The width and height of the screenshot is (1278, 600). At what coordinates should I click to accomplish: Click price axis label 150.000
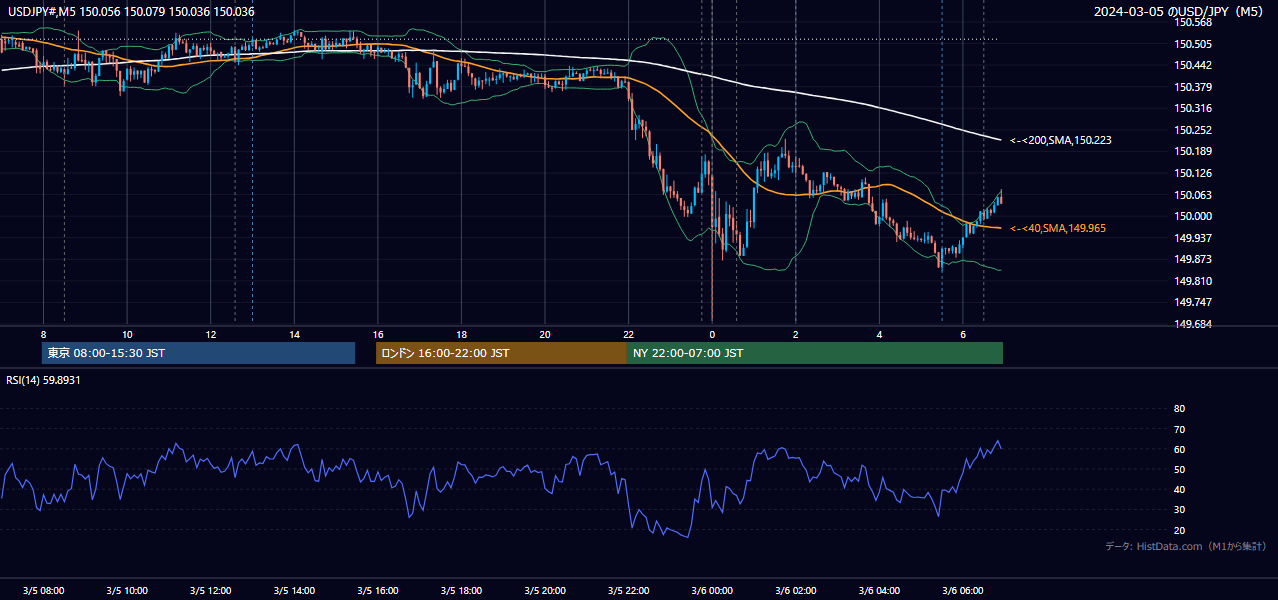point(1193,216)
